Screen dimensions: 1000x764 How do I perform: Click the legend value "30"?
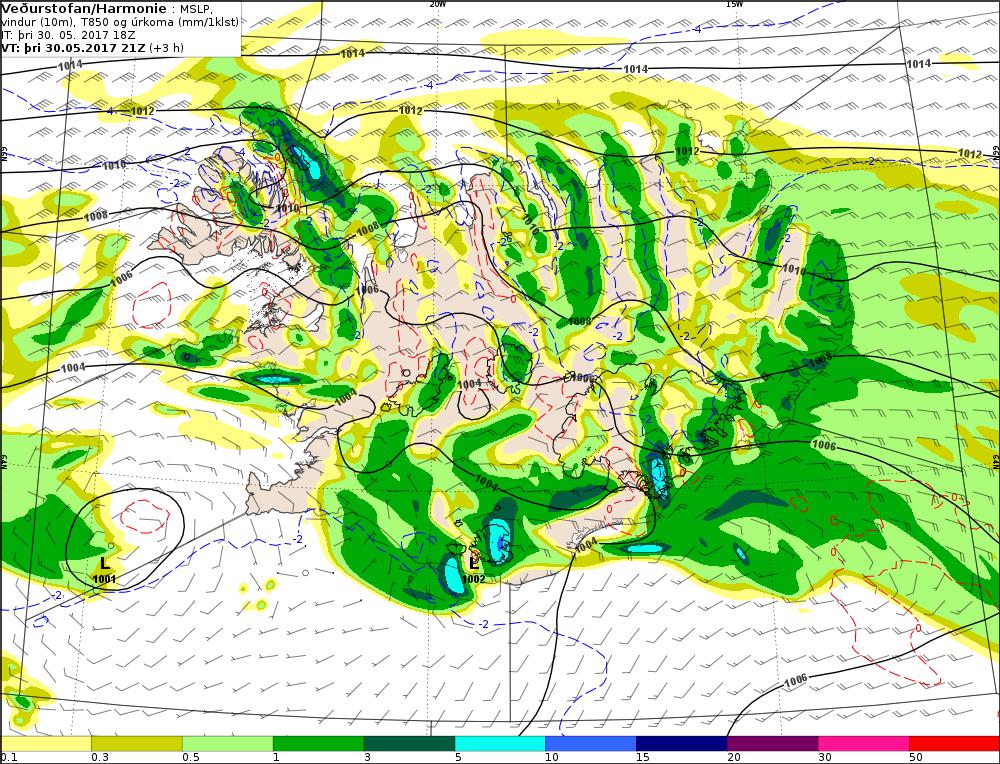point(825,758)
